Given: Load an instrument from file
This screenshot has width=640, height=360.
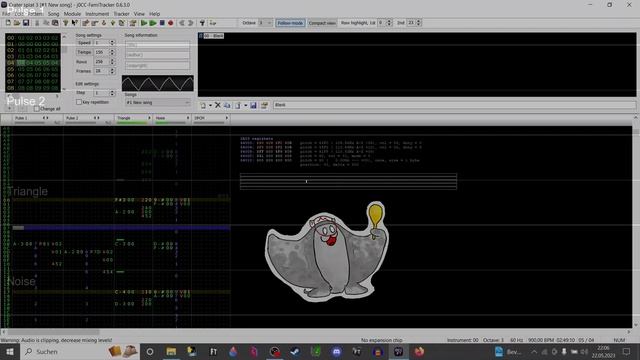Looking at the screenshot, I should pos(237,105).
